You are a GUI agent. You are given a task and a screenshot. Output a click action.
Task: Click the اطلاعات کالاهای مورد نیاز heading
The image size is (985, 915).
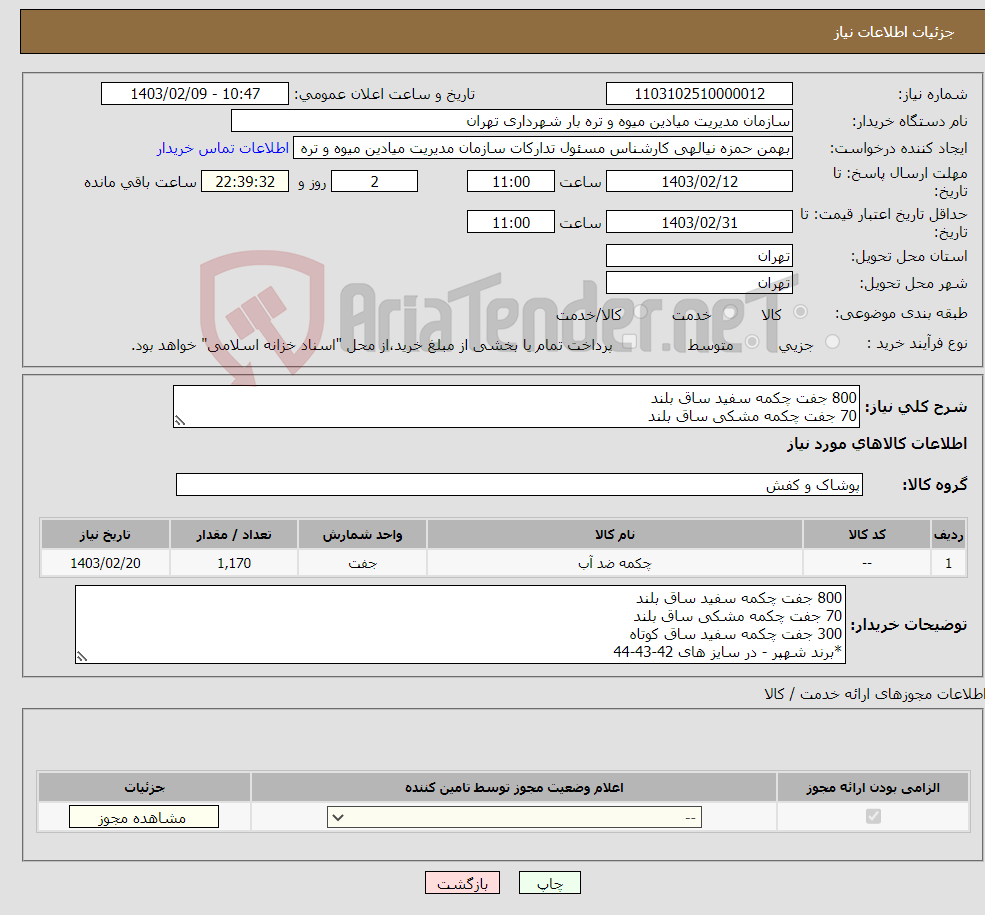click(877, 444)
